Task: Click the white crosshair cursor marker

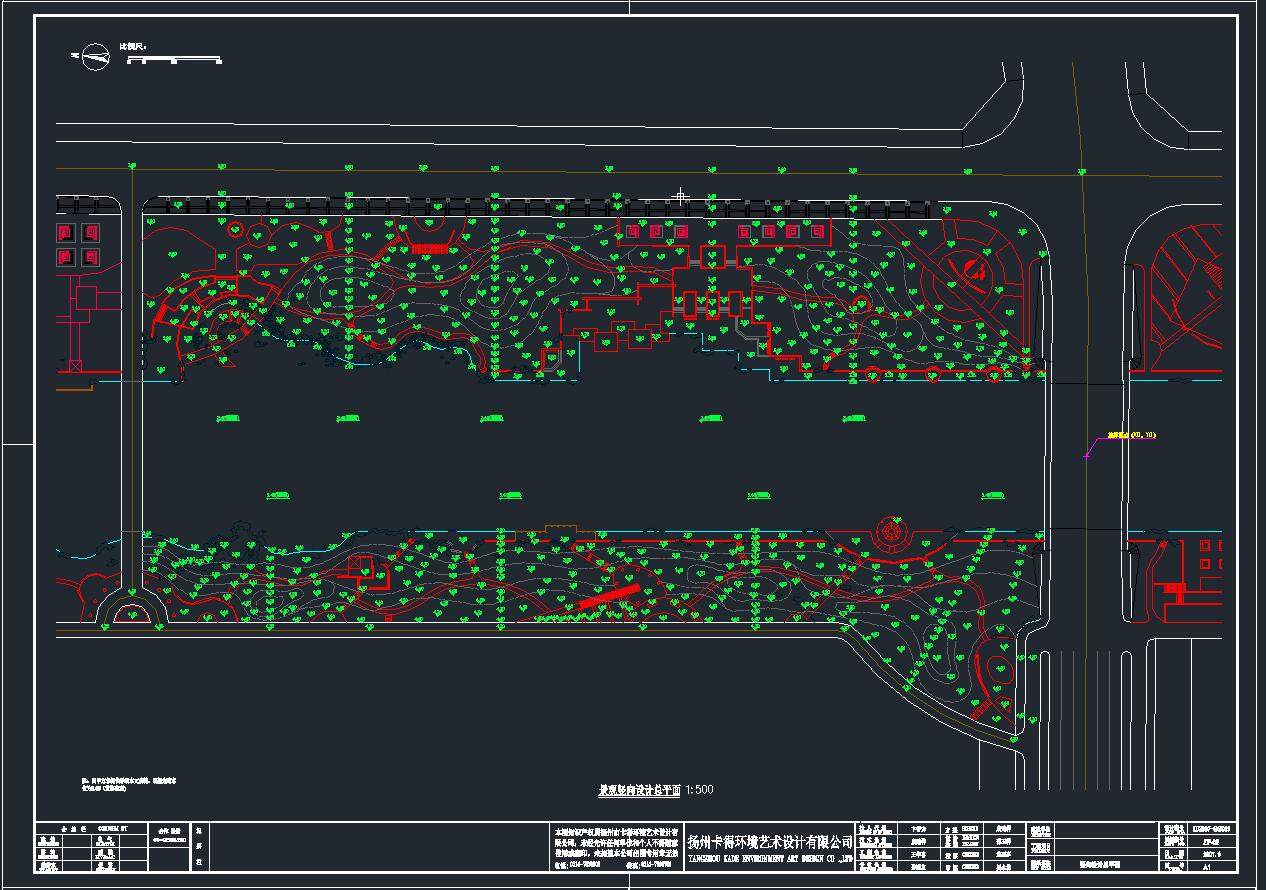Action: point(681,196)
